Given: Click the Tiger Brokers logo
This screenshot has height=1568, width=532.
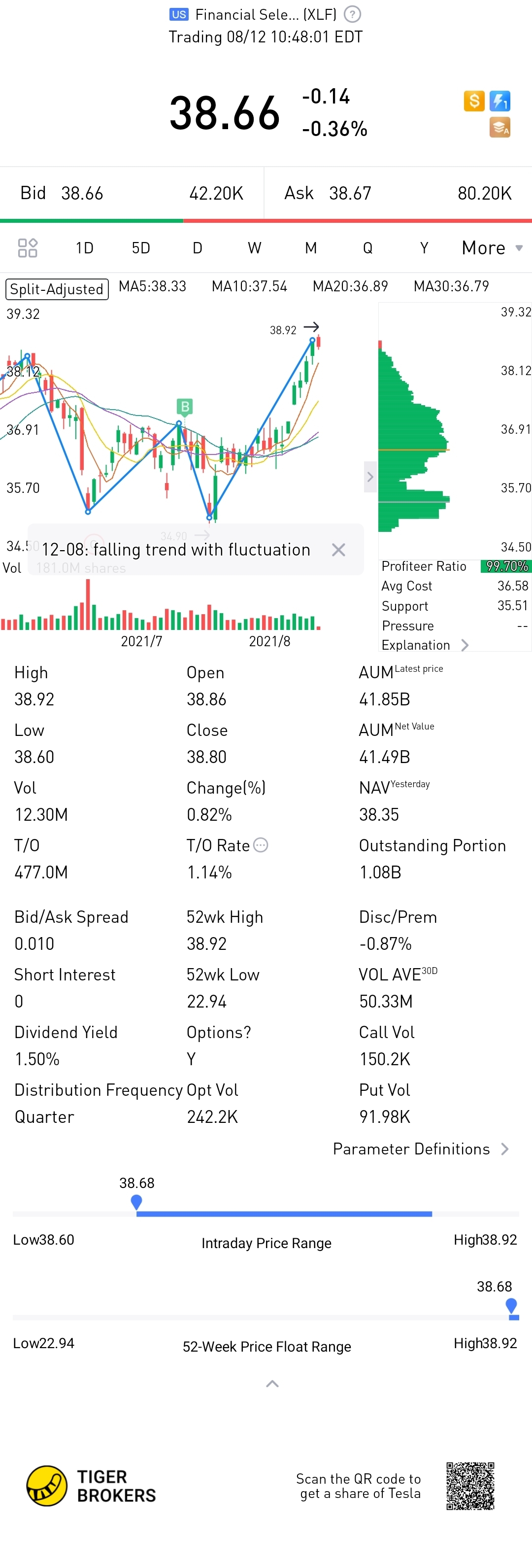Looking at the screenshot, I should (91, 1486).
